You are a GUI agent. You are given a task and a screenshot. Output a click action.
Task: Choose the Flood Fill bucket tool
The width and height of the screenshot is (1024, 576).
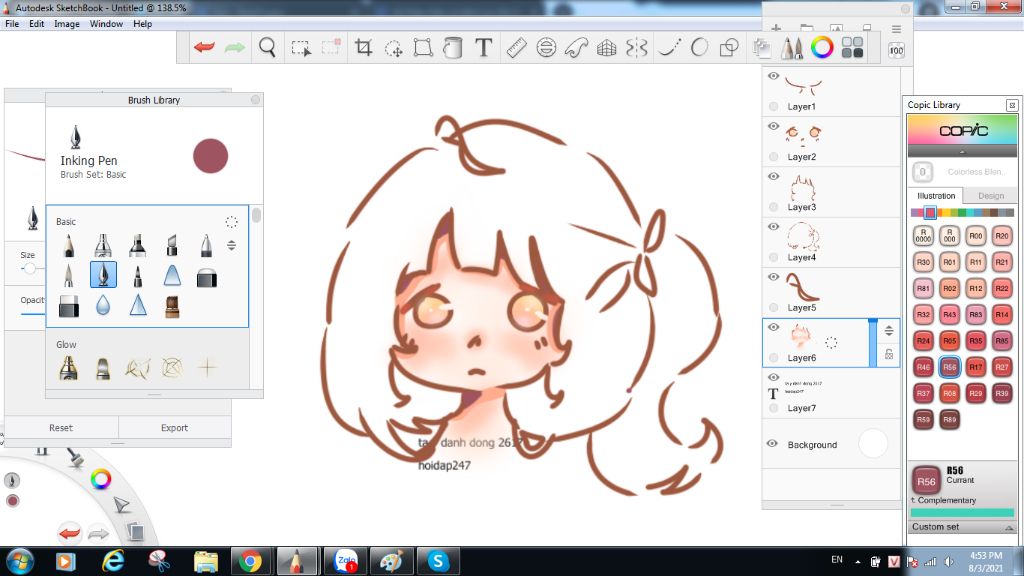(x=453, y=48)
